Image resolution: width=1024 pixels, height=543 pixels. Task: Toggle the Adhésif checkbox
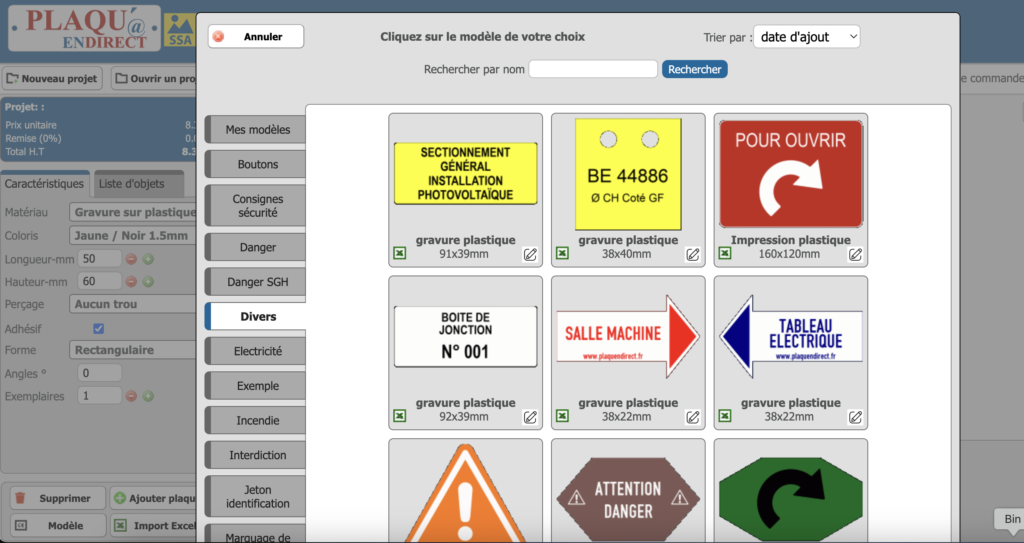(x=98, y=328)
